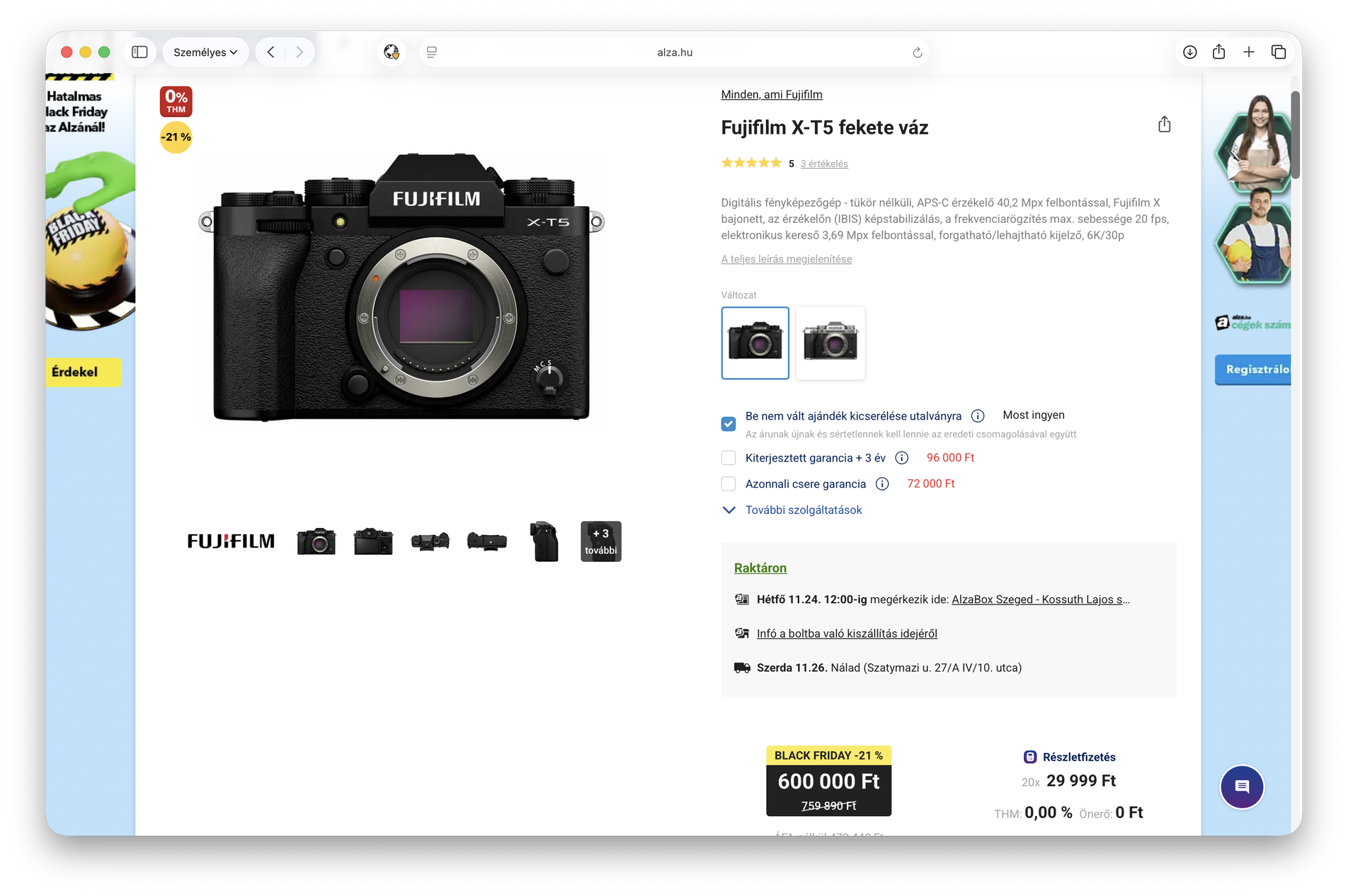The image size is (1348, 896).
Task: Click the alza.hu address field
Action: pyautogui.click(x=674, y=52)
